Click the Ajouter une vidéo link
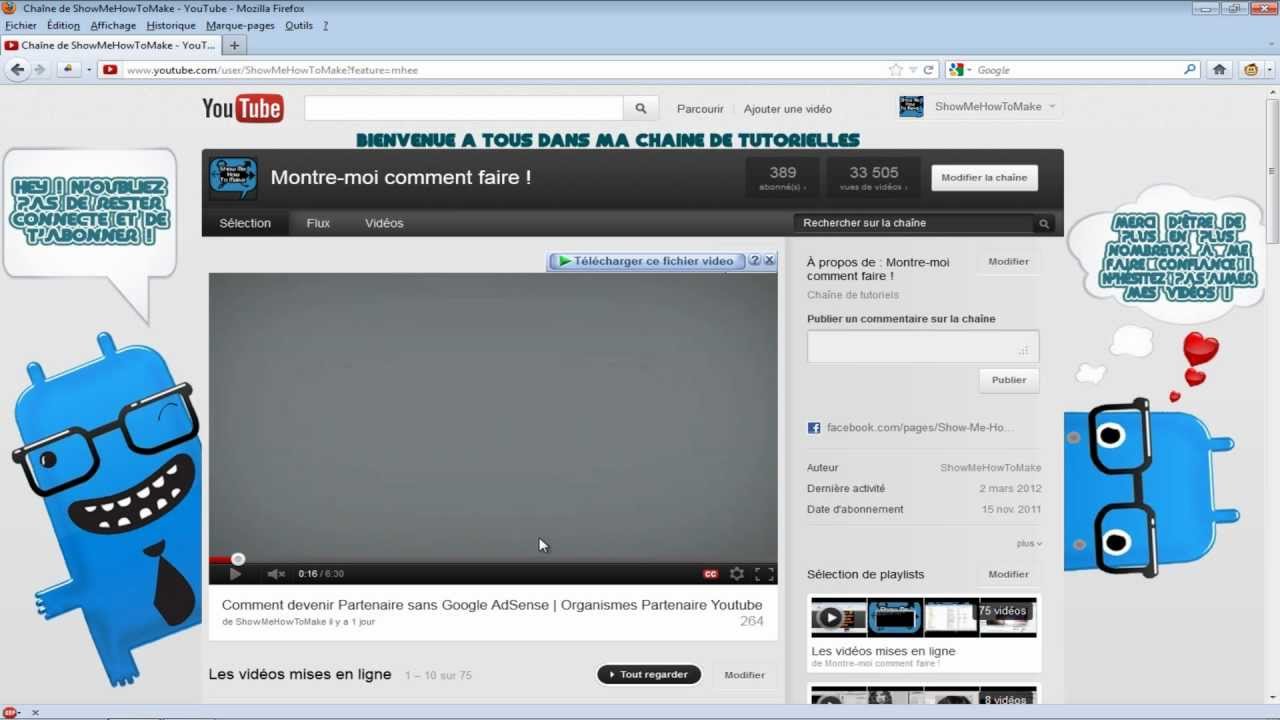1280x720 pixels. tap(788, 109)
